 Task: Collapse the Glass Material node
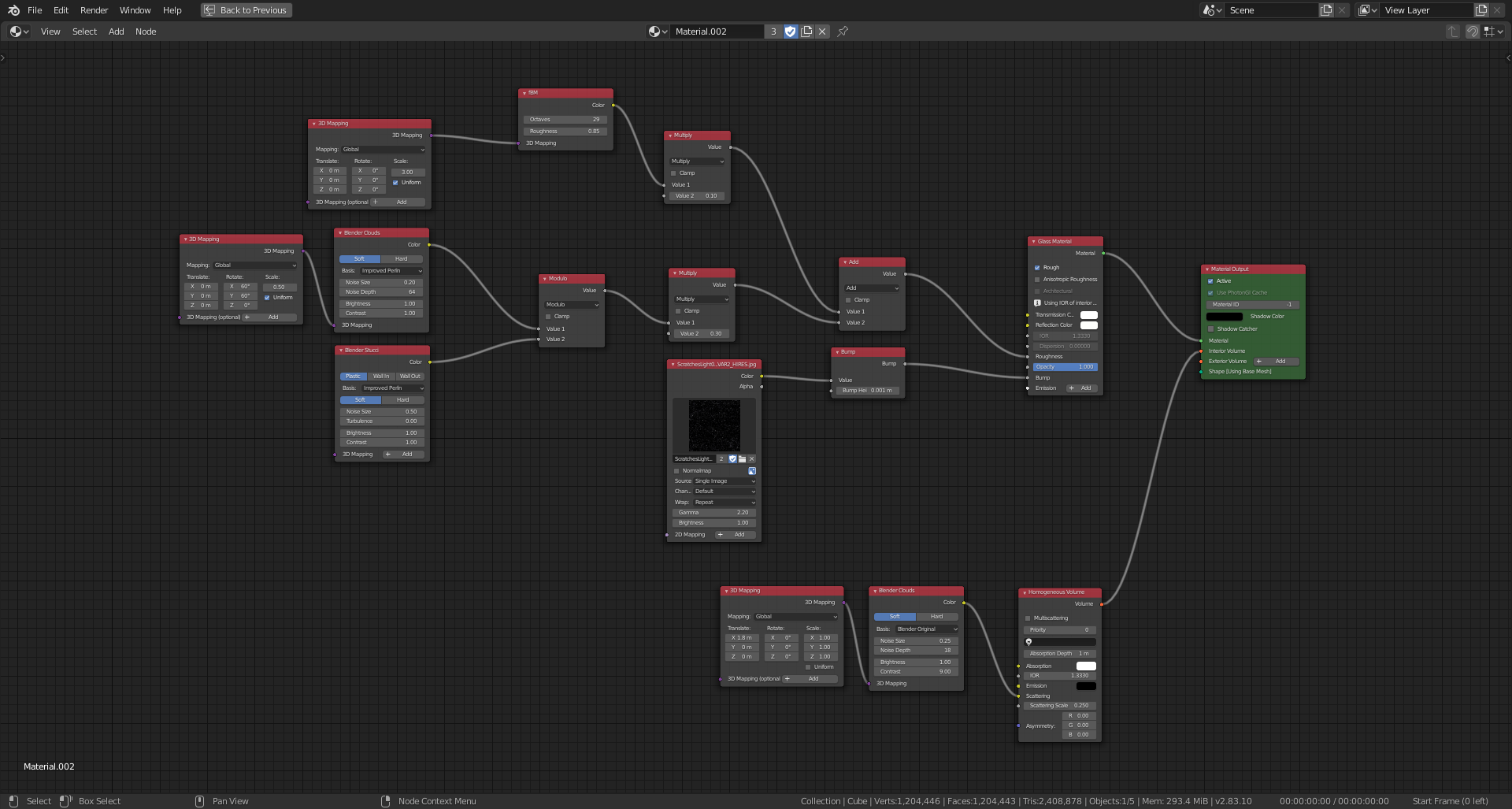[x=1033, y=242]
